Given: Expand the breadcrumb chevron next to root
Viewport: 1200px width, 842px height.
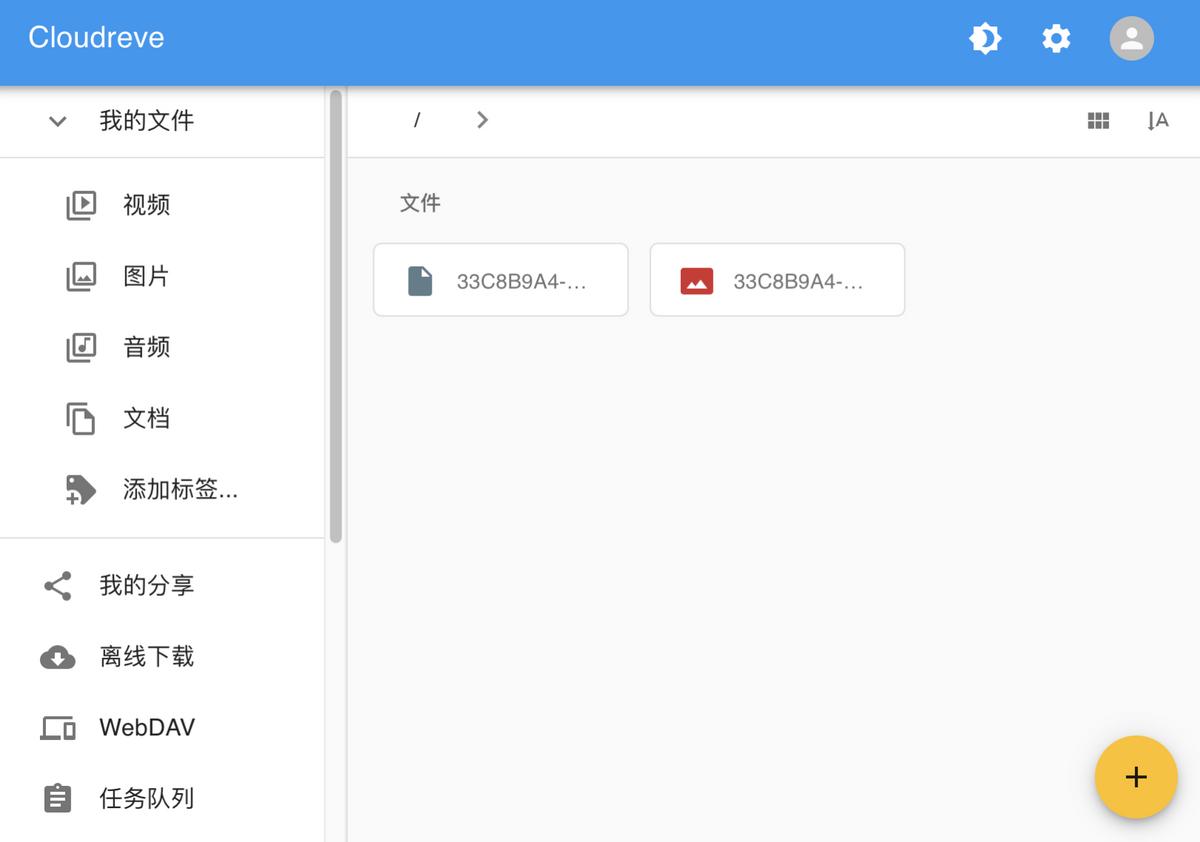Looking at the screenshot, I should coord(482,119).
